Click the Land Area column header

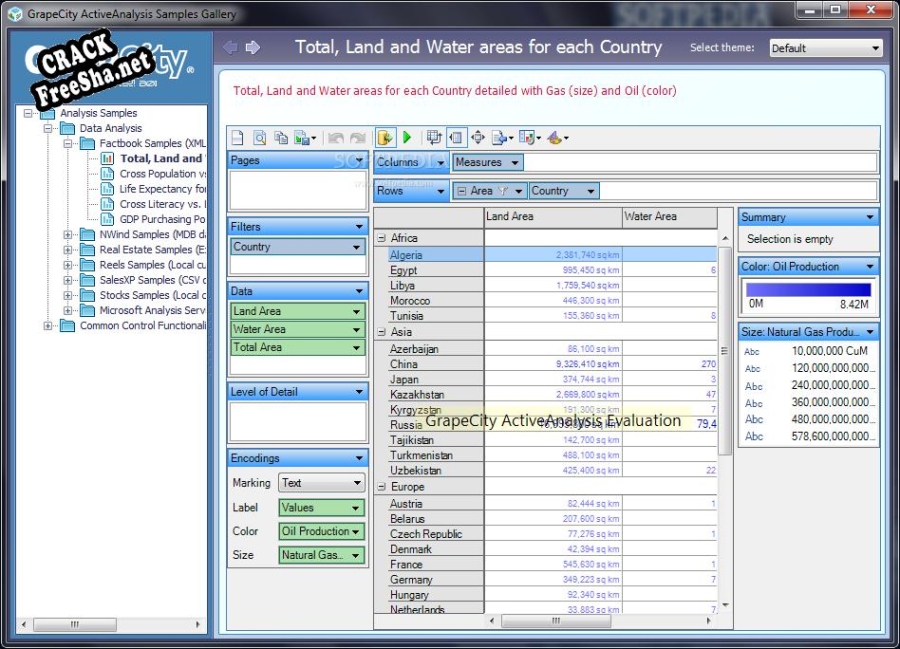tap(552, 216)
